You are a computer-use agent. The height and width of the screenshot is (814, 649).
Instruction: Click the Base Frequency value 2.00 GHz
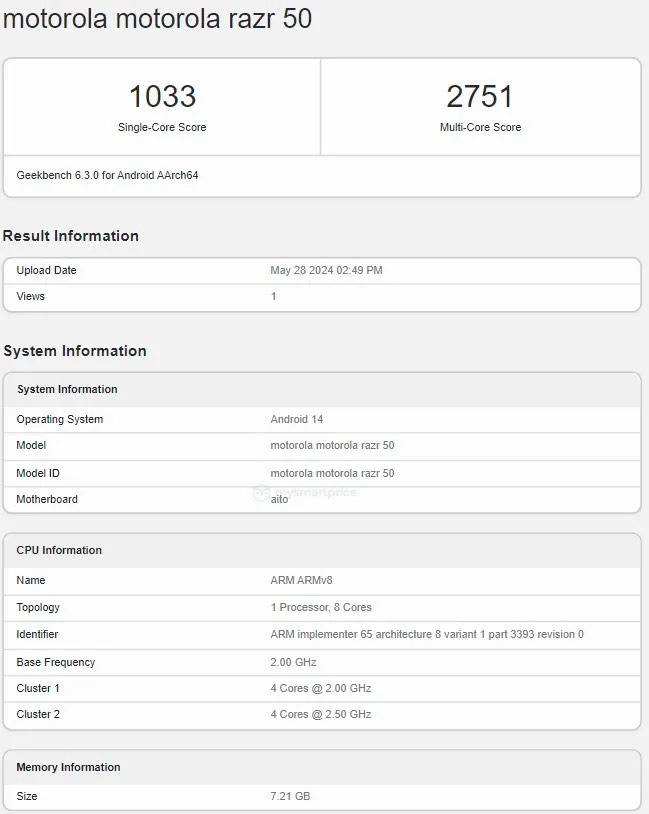[x=293, y=662]
